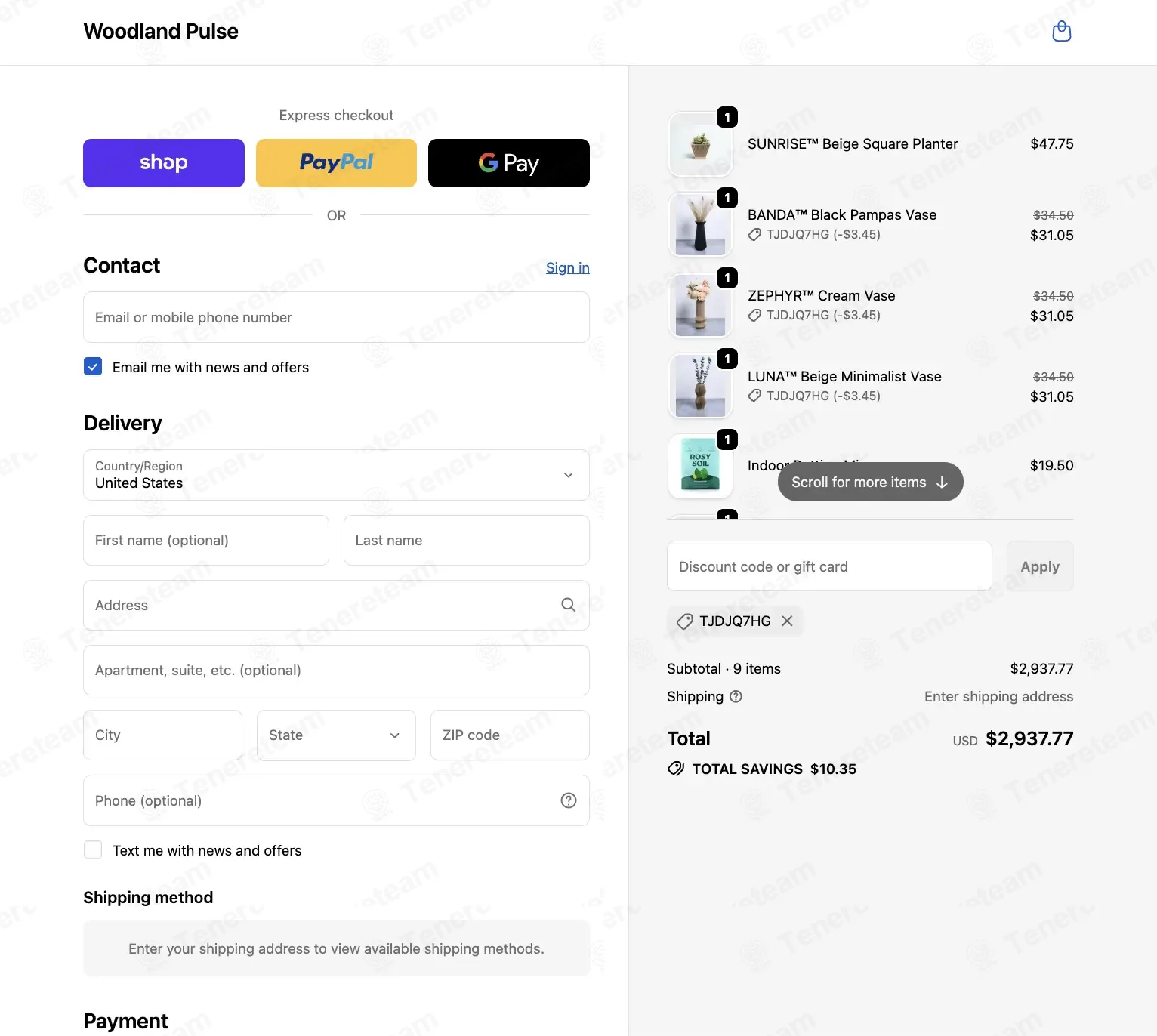Pay with Shop express checkout
The image size is (1157, 1036).
pos(164,163)
